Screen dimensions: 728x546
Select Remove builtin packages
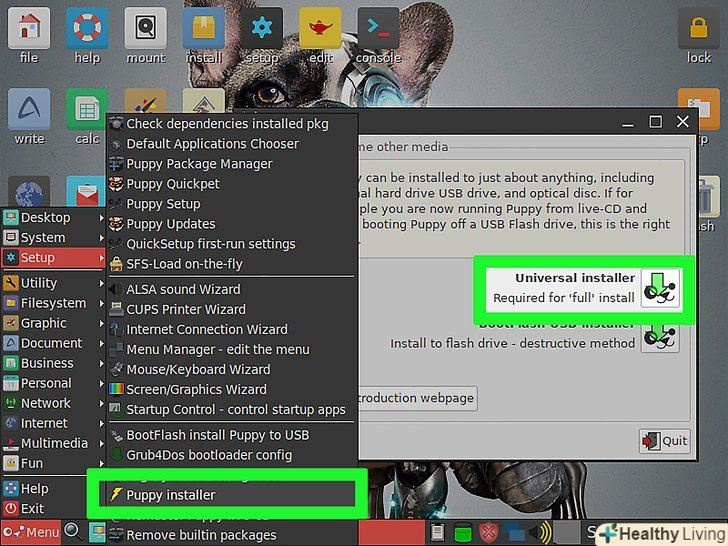coord(231,535)
